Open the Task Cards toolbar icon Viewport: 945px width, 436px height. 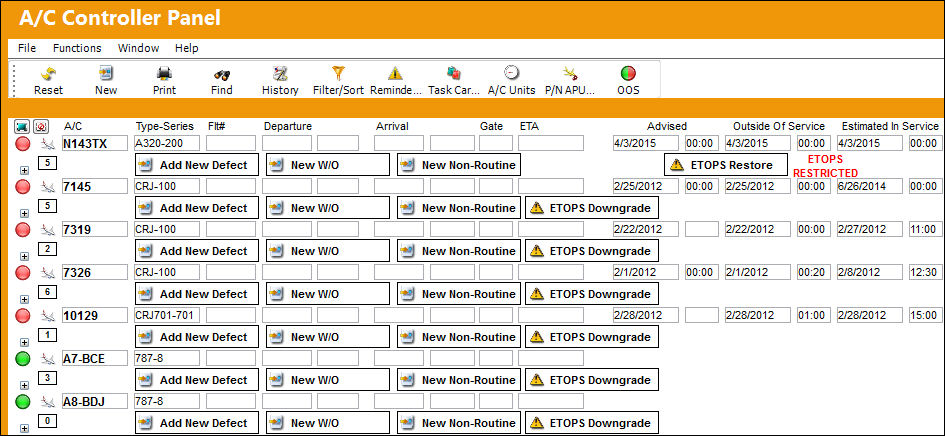click(453, 74)
